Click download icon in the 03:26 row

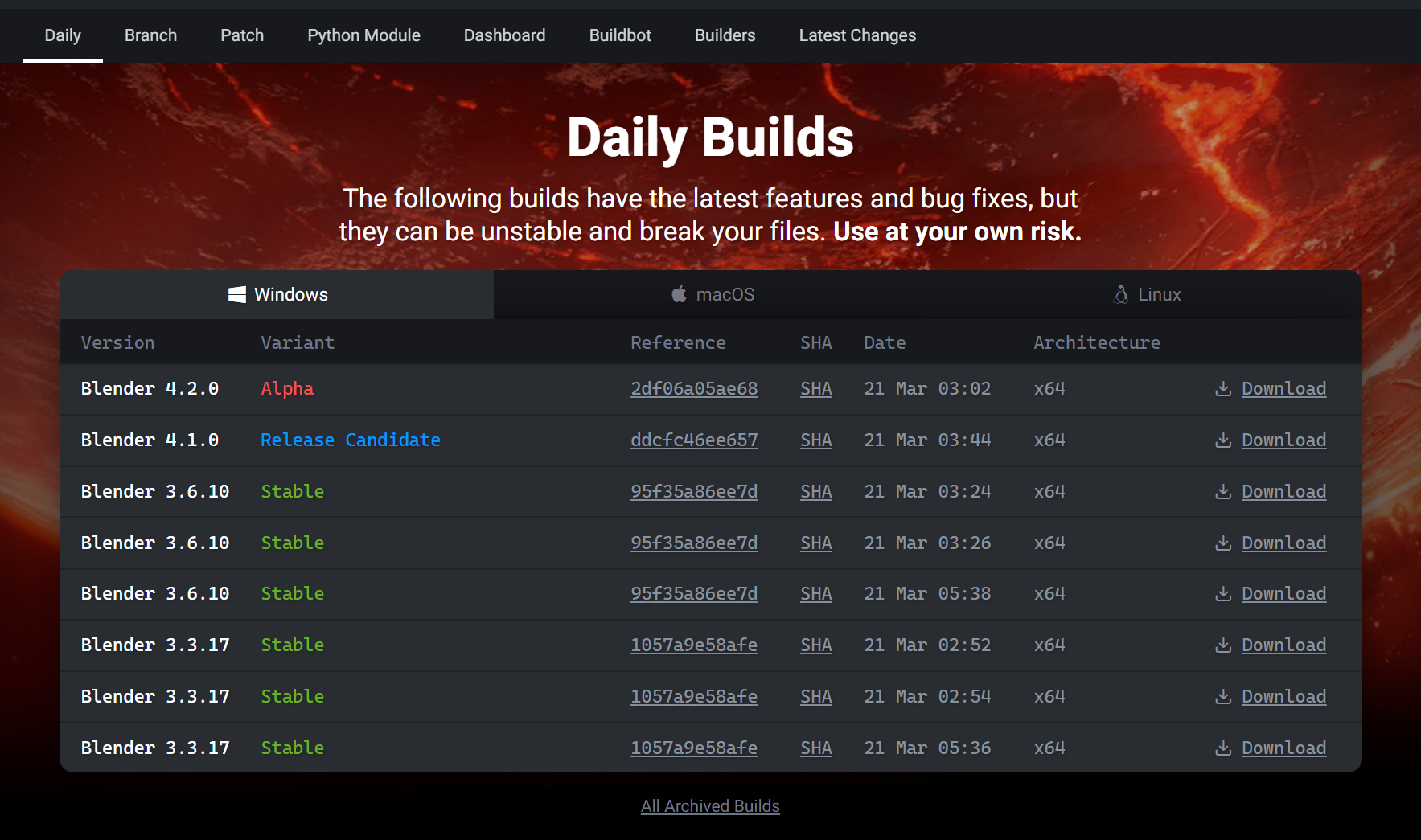pyautogui.click(x=1223, y=543)
